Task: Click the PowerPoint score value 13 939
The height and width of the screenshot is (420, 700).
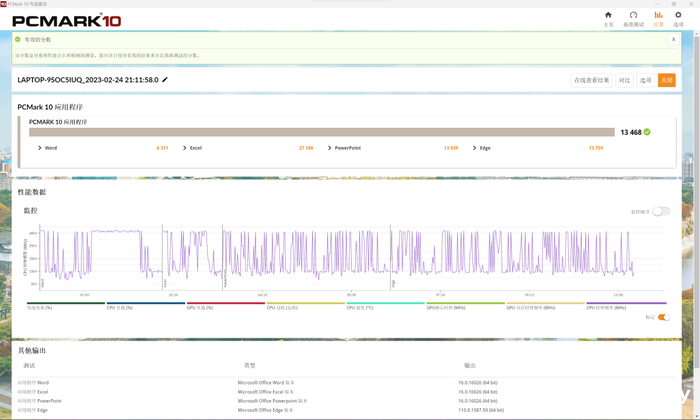Action: 451,148
